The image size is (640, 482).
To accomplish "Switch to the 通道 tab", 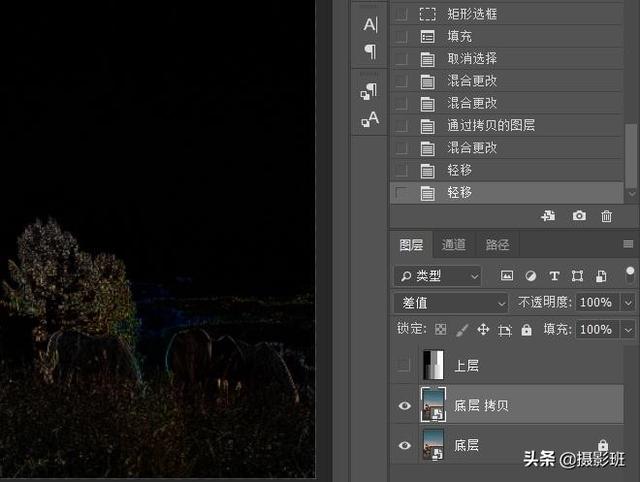I will pos(453,245).
